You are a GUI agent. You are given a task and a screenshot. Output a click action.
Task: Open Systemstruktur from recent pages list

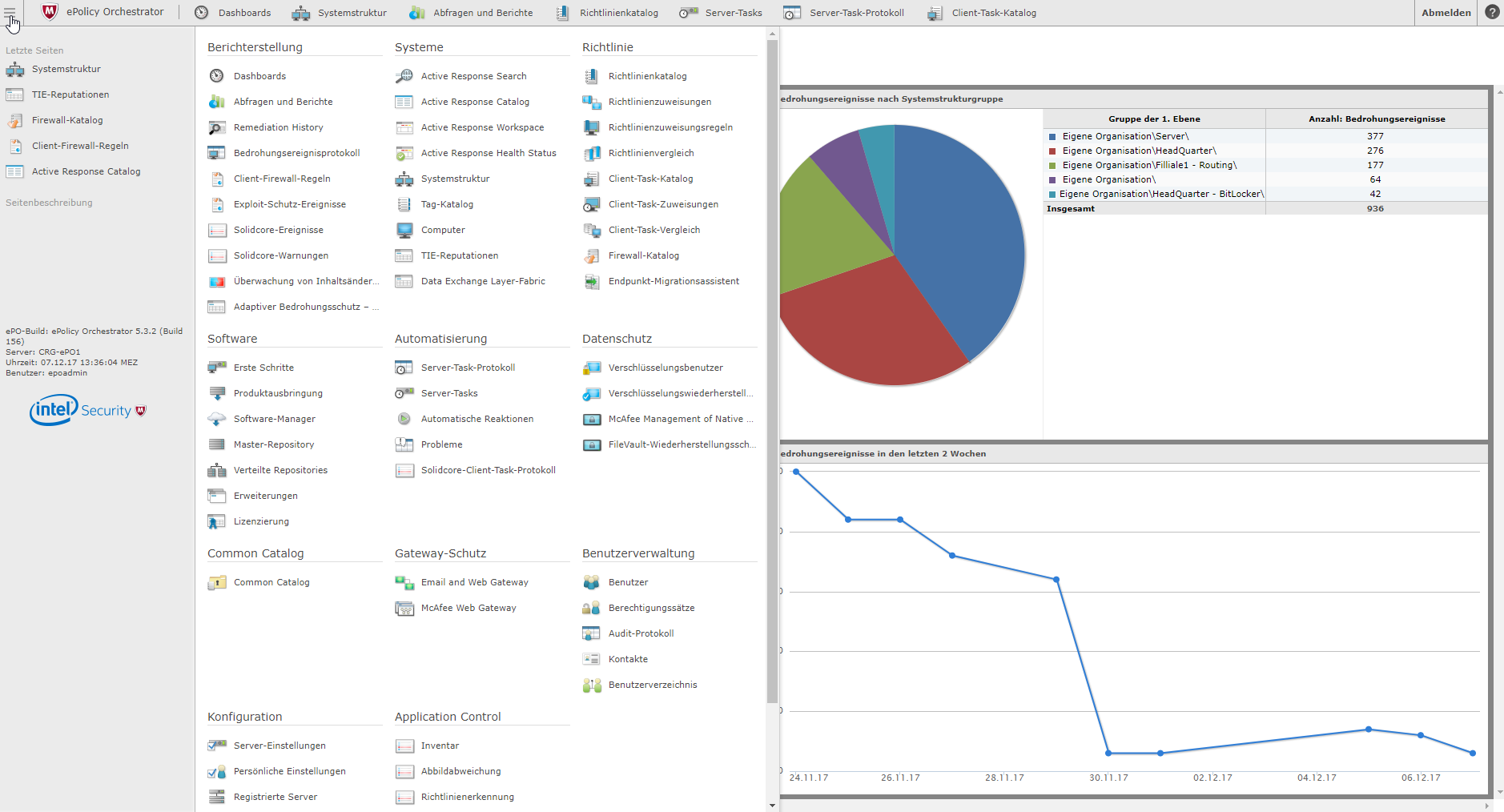(66, 69)
